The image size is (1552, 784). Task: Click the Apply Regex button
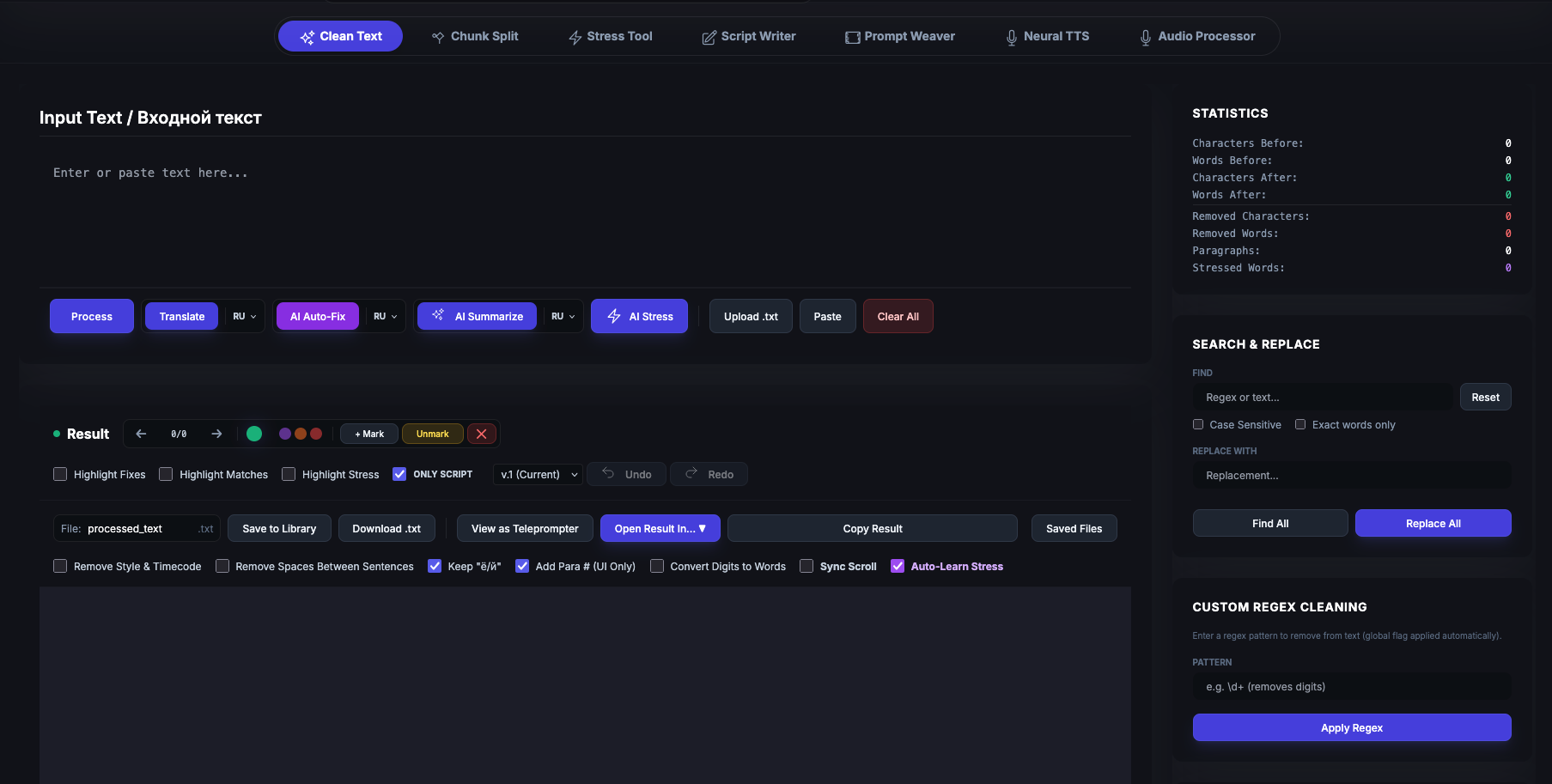coord(1352,727)
